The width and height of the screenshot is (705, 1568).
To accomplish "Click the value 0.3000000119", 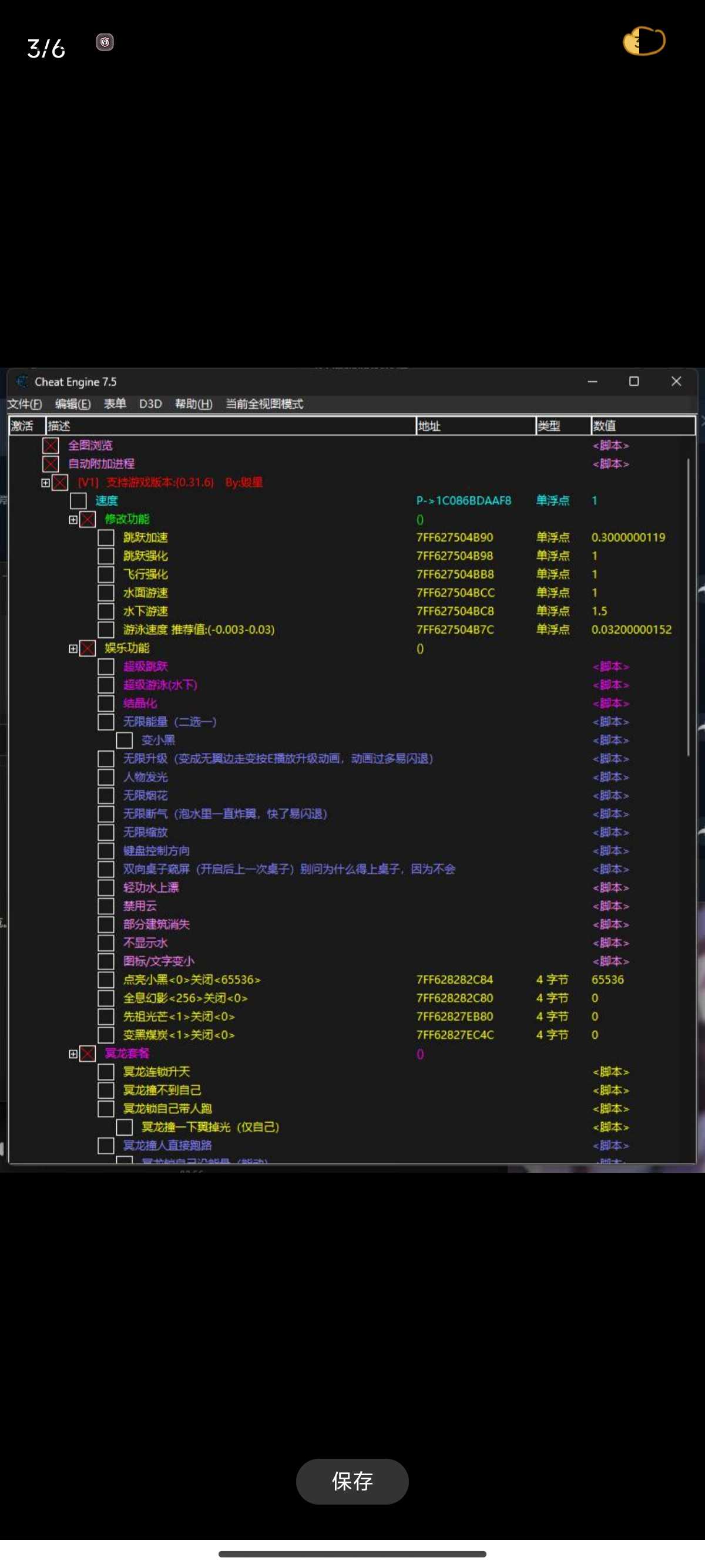I will pos(628,537).
